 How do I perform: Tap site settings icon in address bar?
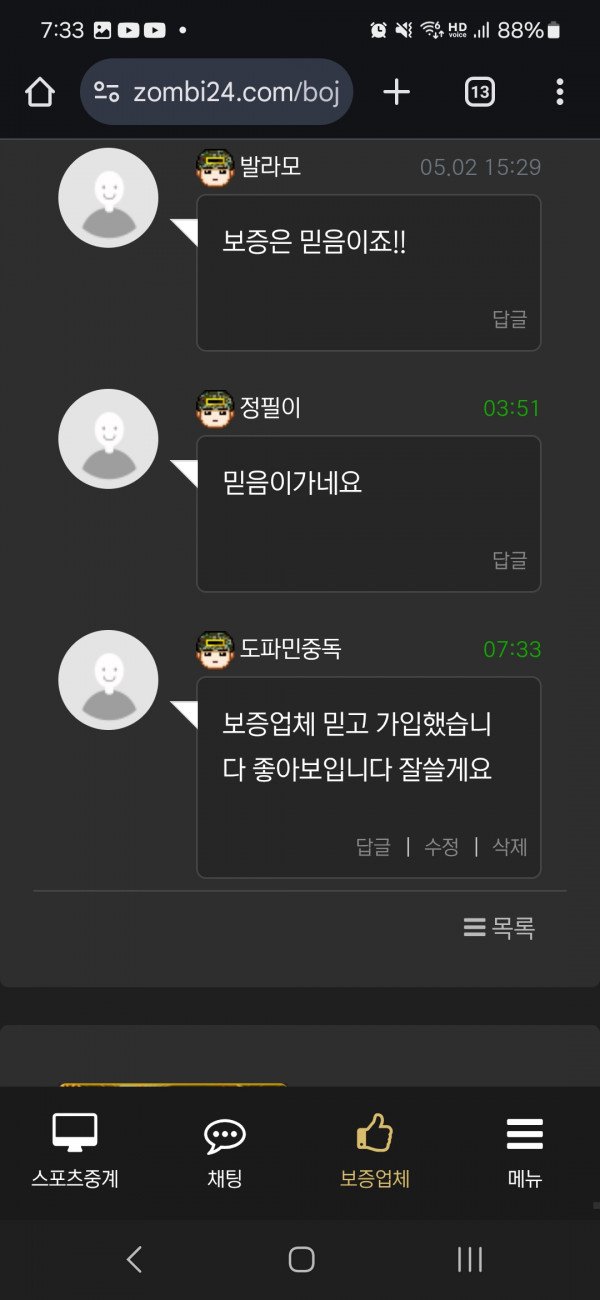click(x=106, y=93)
